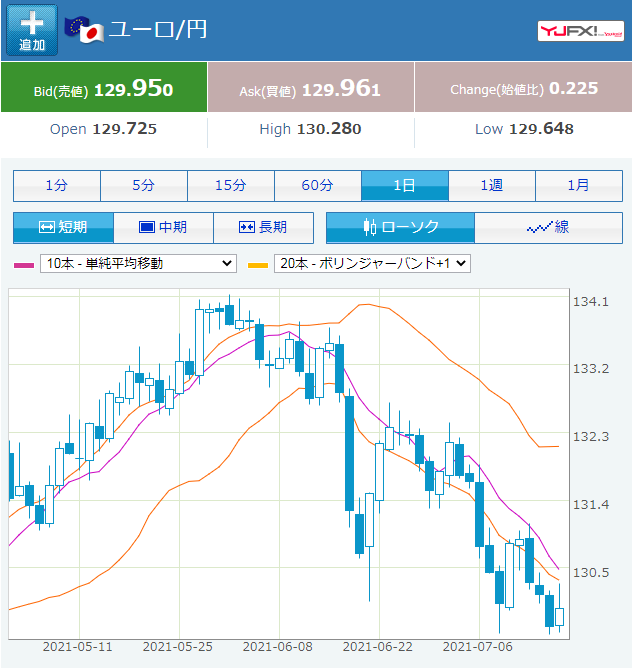Switch to 線 line chart type
This screenshot has height=668, width=632.
click(548, 227)
